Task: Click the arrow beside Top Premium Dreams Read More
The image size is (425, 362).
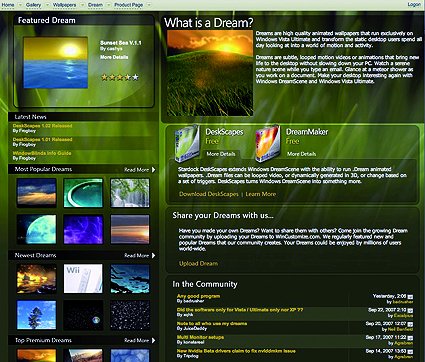Action: [x=154, y=340]
